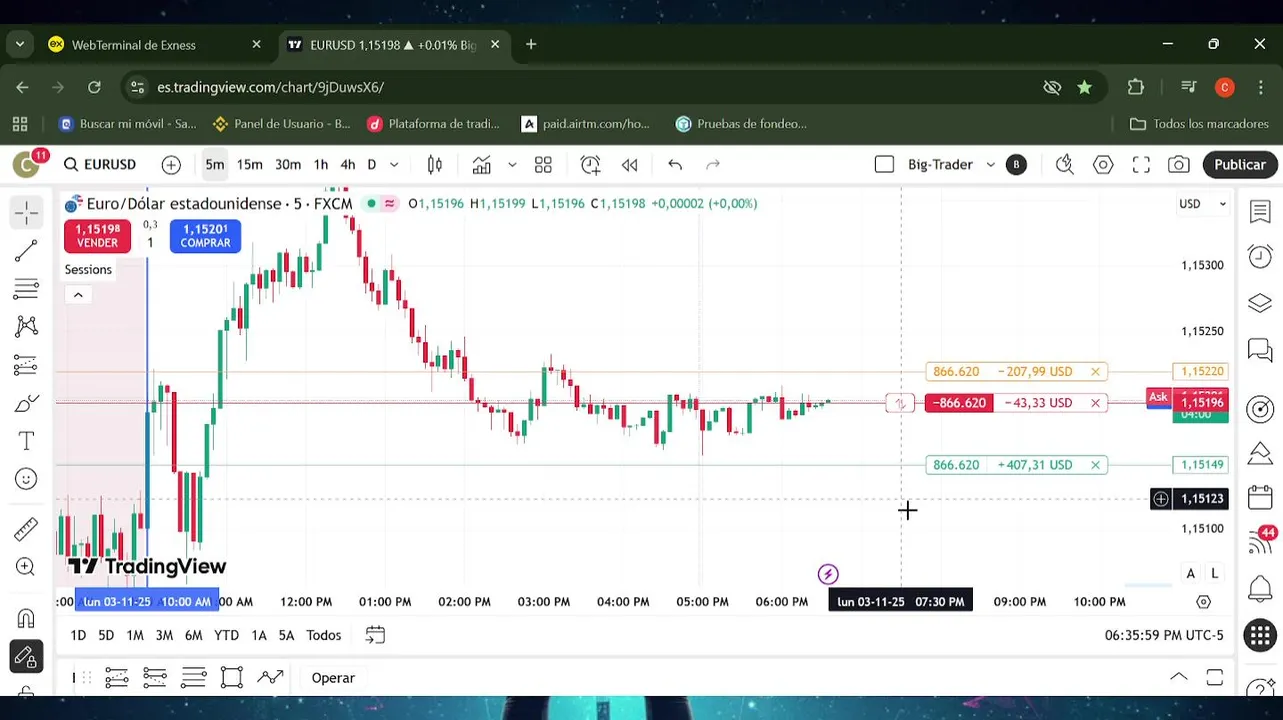This screenshot has height=720, width=1283.
Task: Open the economic calendar icon
Action: (1260, 499)
